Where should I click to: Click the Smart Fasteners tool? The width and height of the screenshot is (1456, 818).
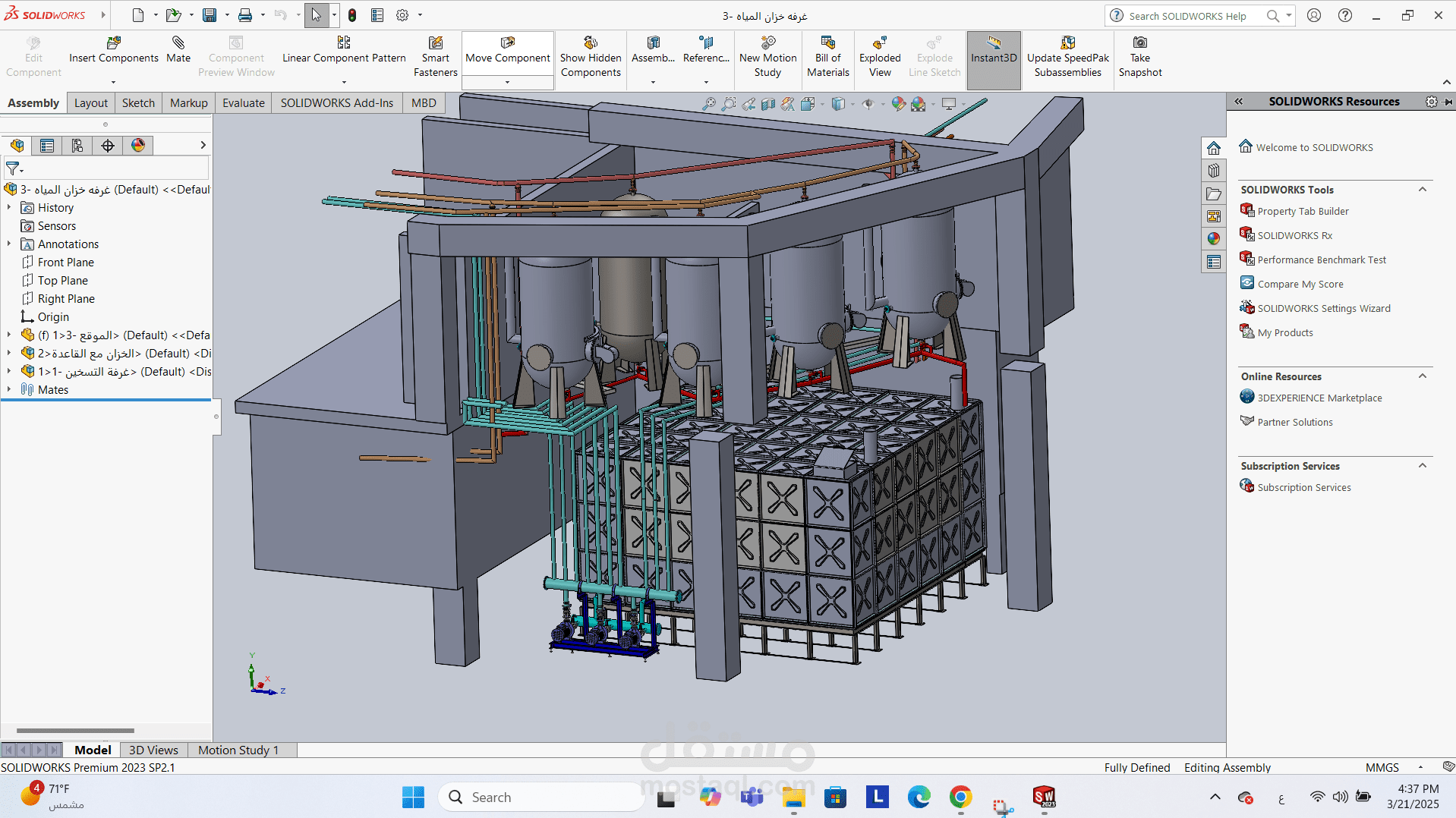pyautogui.click(x=436, y=57)
